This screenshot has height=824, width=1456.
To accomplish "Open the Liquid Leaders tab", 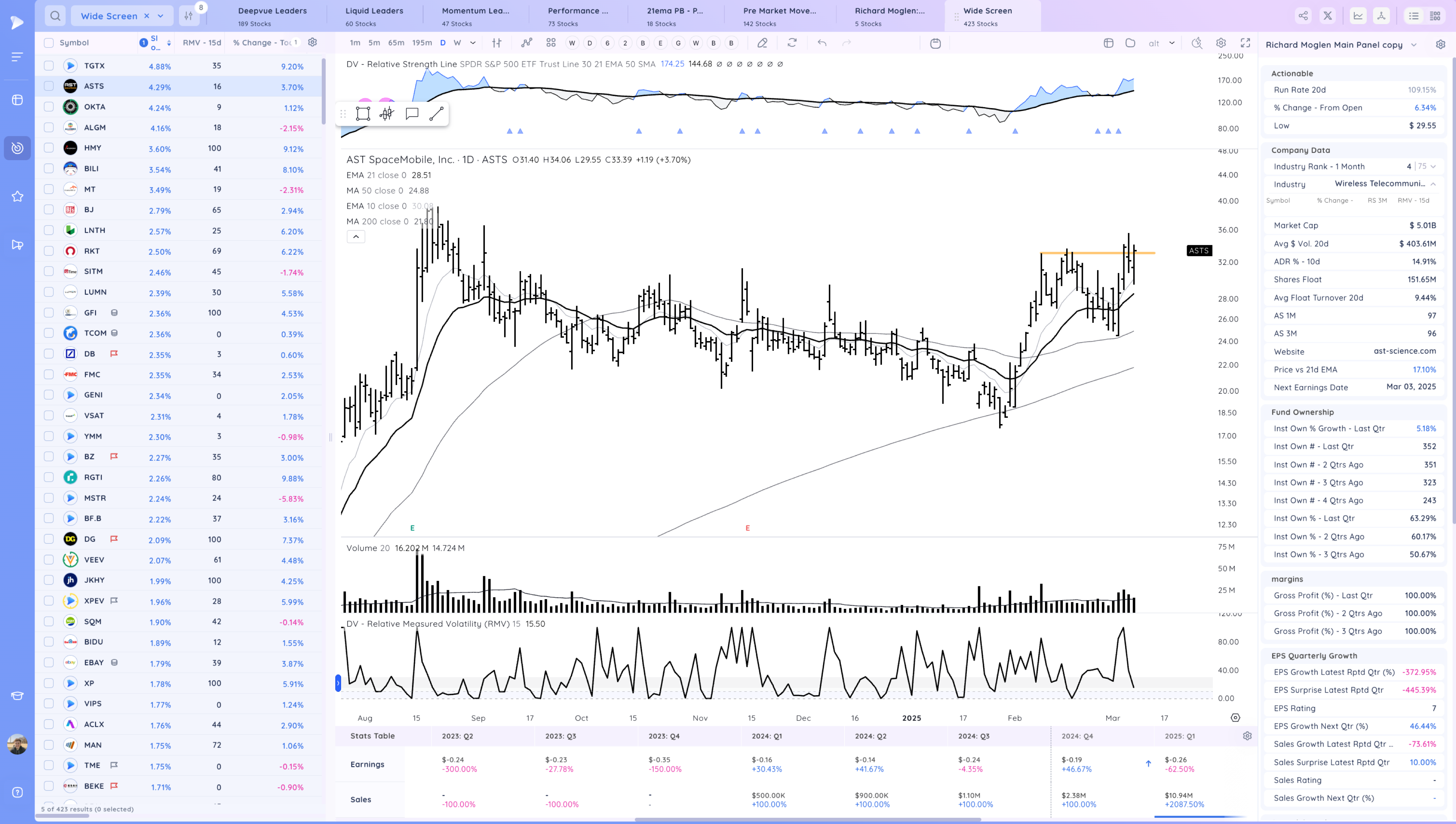I will click(x=374, y=16).
